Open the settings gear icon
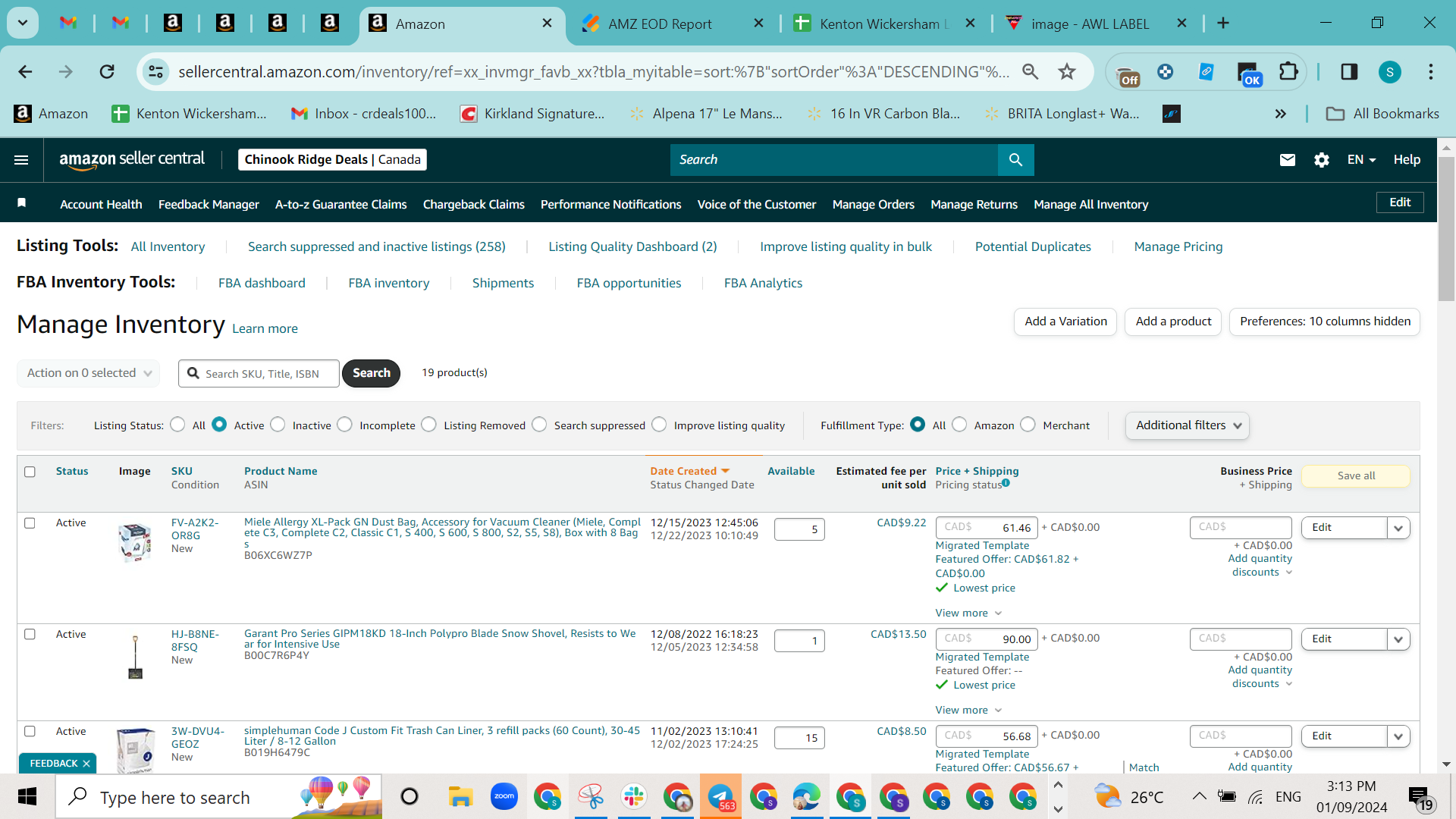Image resolution: width=1456 pixels, height=819 pixels. coord(1322,160)
